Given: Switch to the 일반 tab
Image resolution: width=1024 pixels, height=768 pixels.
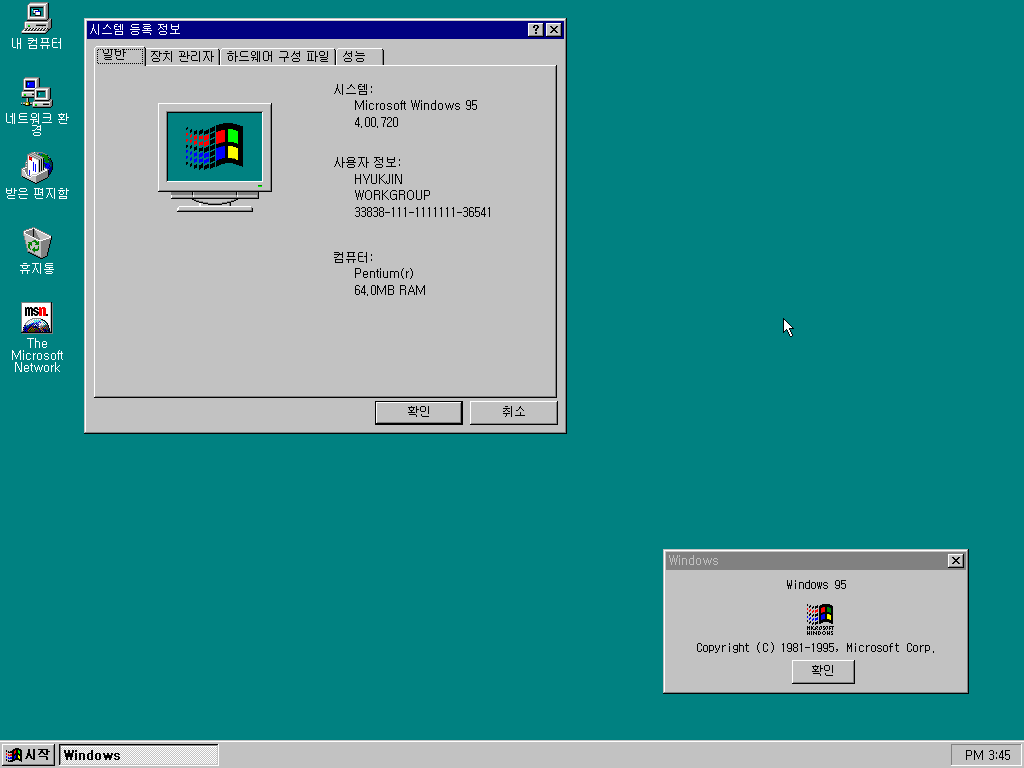Looking at the screenshot, I should click(x=120, y=56).
